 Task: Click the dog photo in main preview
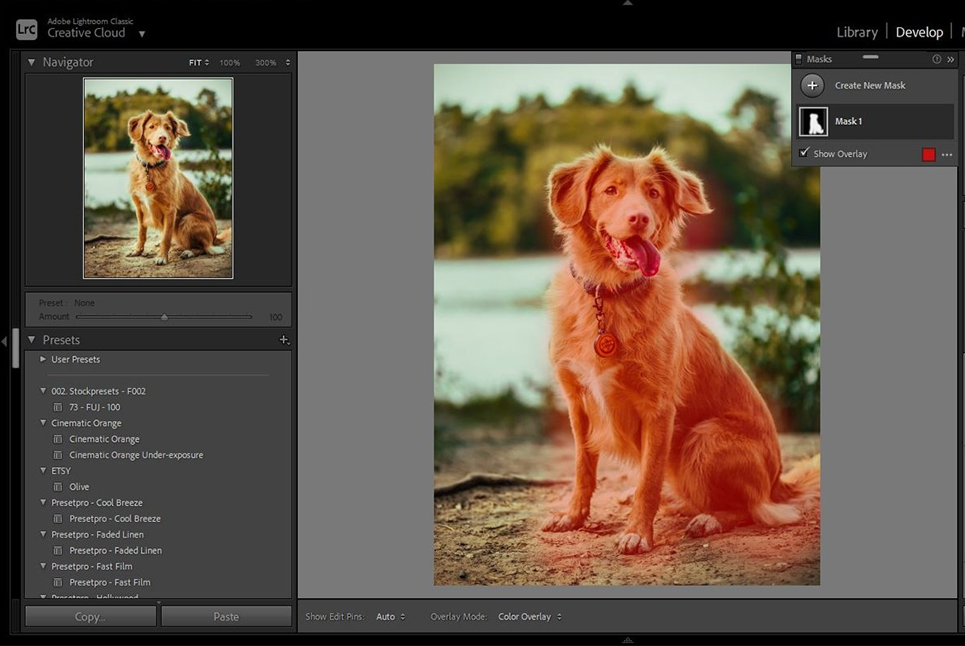pyautogui.click(x=627, y=324)
